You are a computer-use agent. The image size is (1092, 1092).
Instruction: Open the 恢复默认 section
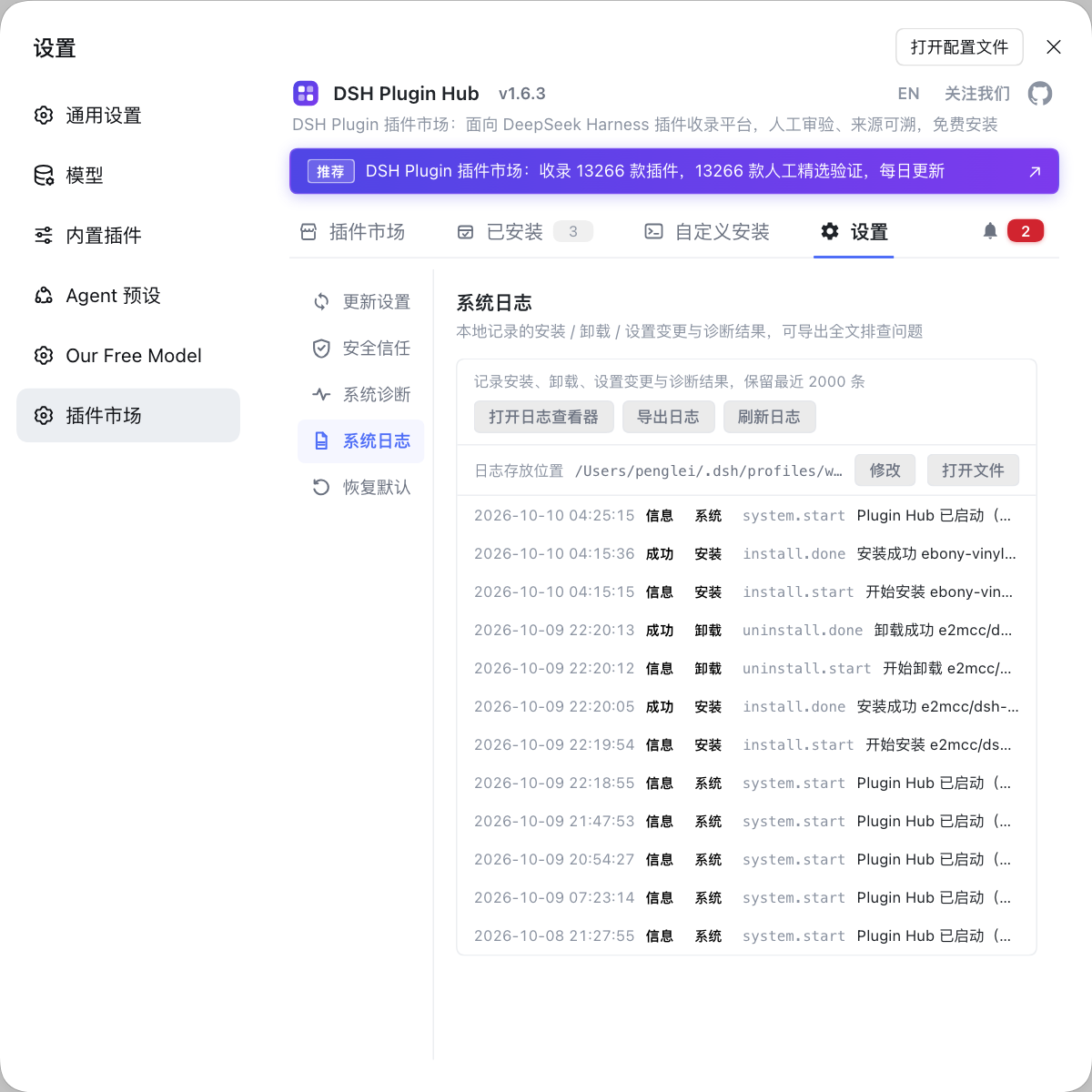coord(361,487)
